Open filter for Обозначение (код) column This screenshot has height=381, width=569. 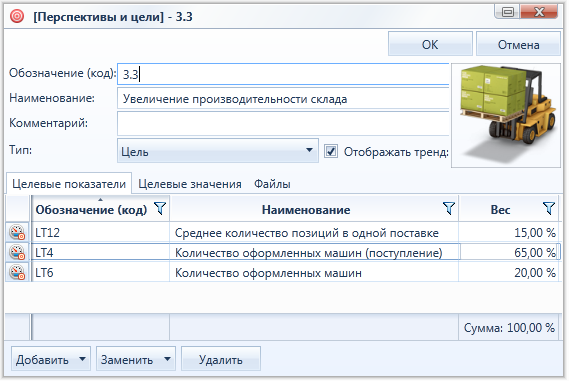[160, 209]
